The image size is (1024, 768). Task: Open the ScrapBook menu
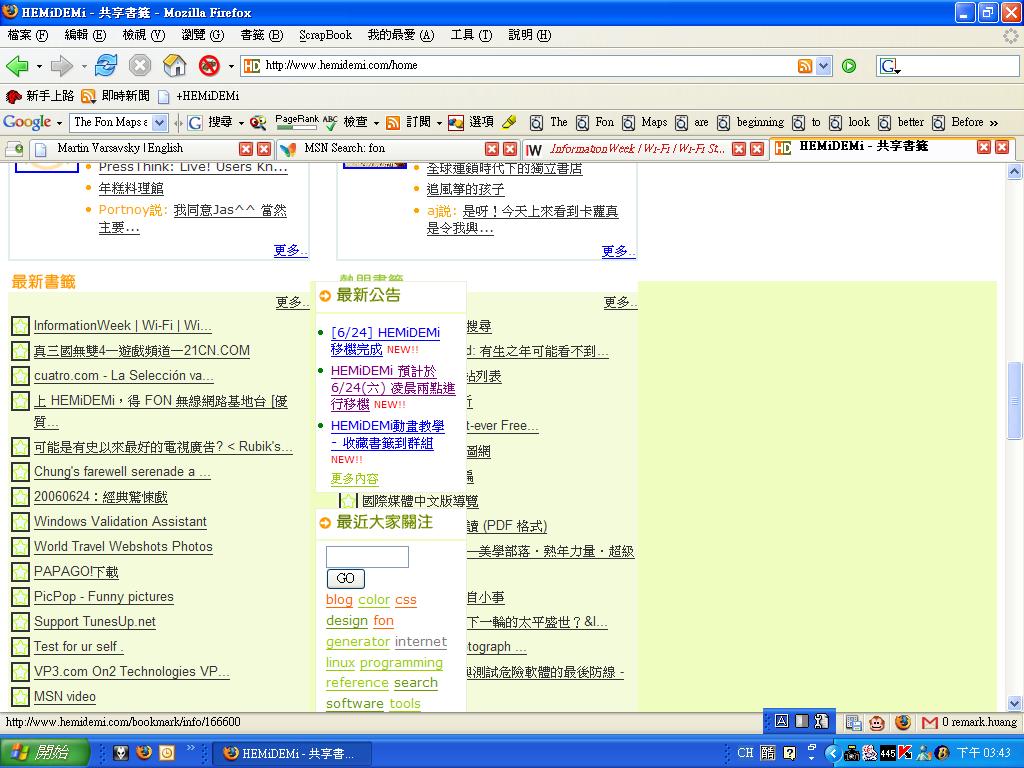[x=325, y=35]
